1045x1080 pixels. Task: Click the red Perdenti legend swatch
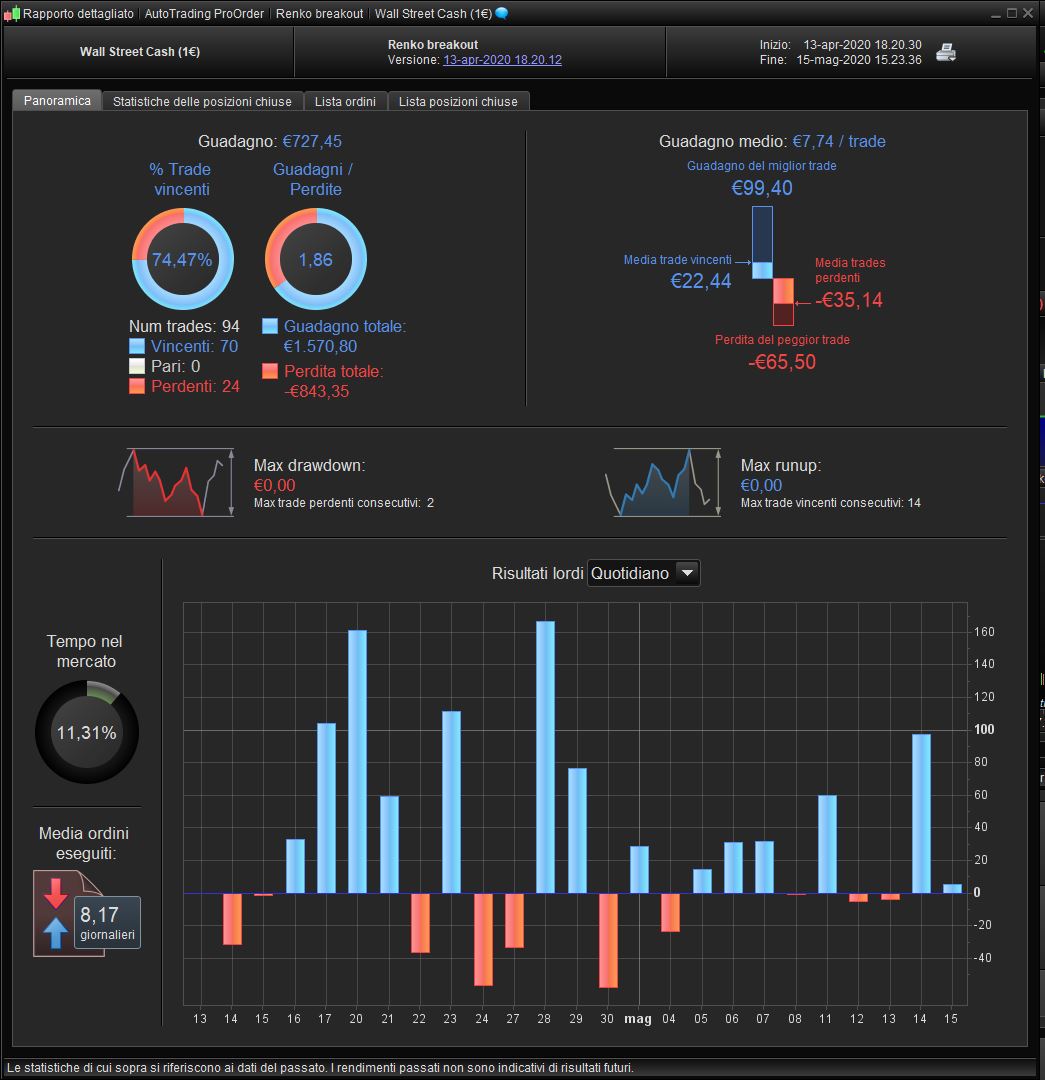coord(137,386)
